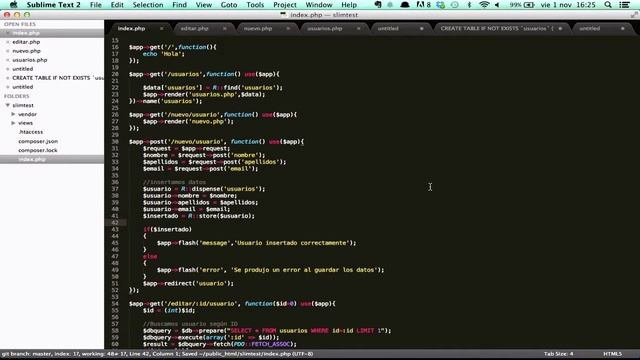The height and width of the screenshot is (360, 640).
Task: Open the Notification Center list icon
Action: point(624,5)
